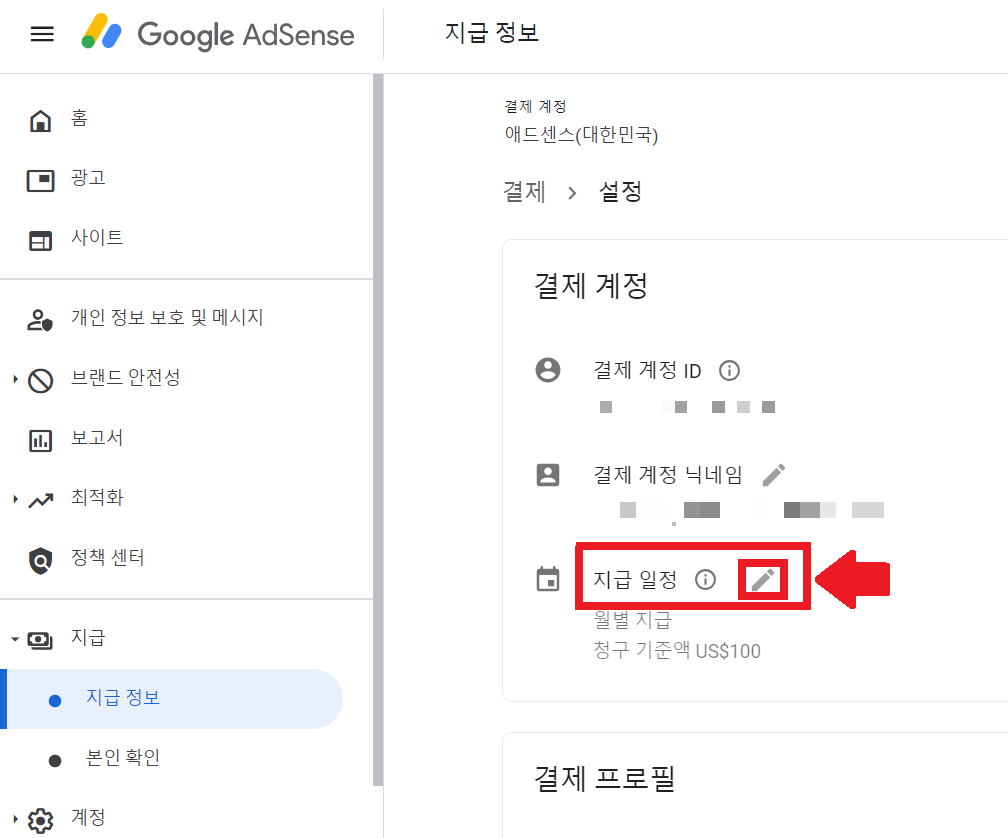Click the 결제 계정 닉네임 edit pencil
Screen dimensions: 1008x838
coord(773,474)
